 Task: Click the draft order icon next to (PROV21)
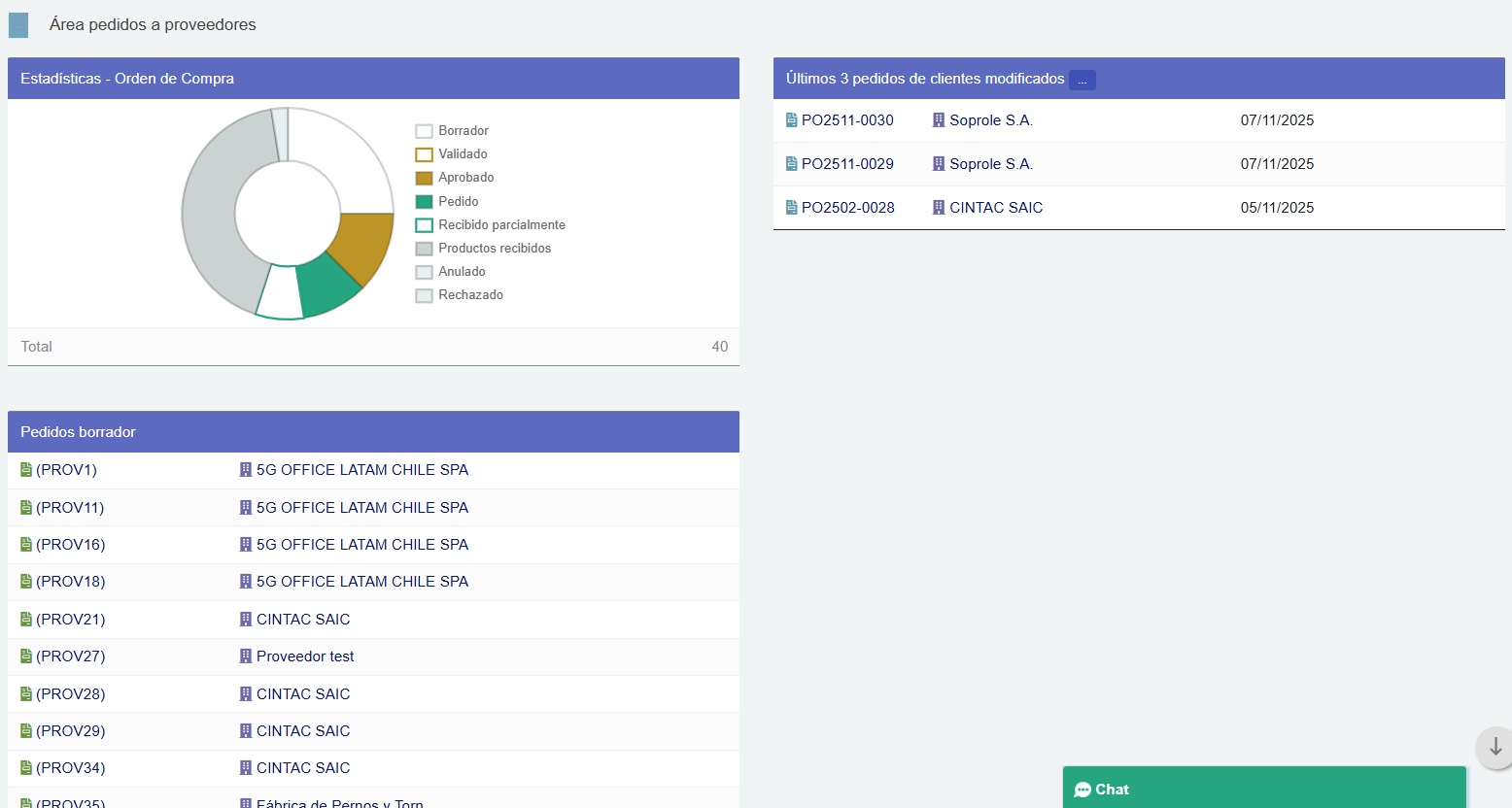click(26, 620)
